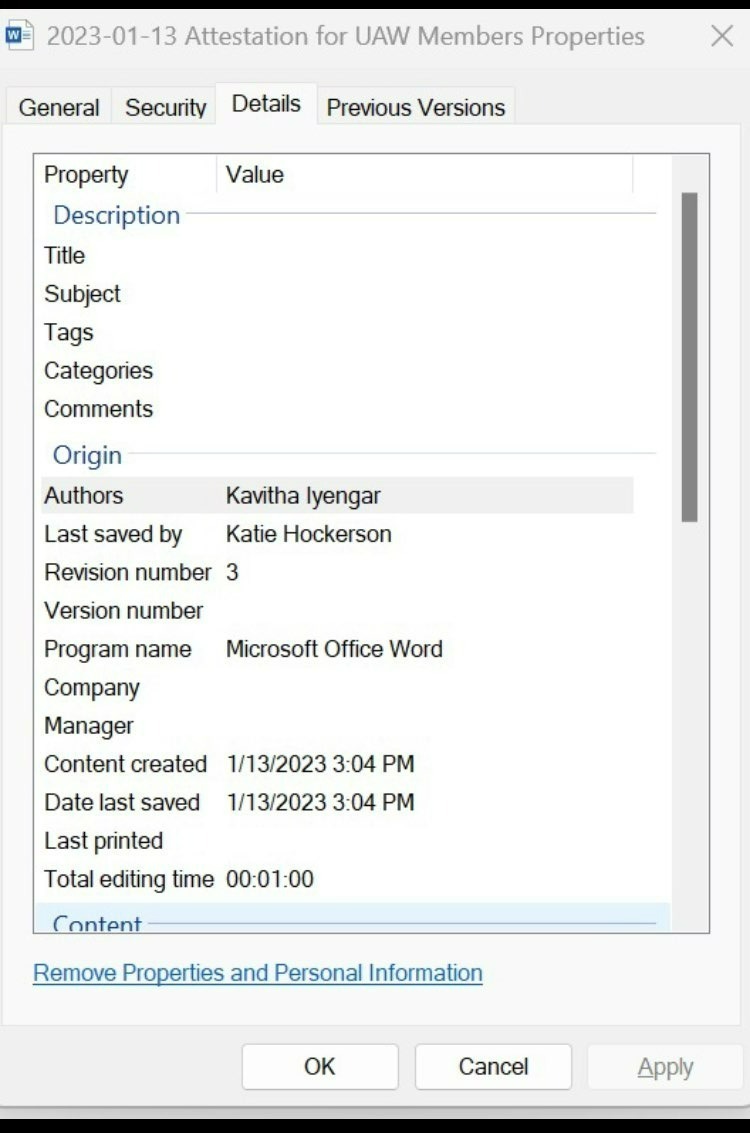
Task: Click the Origin group heading
Action: (87, 455)
